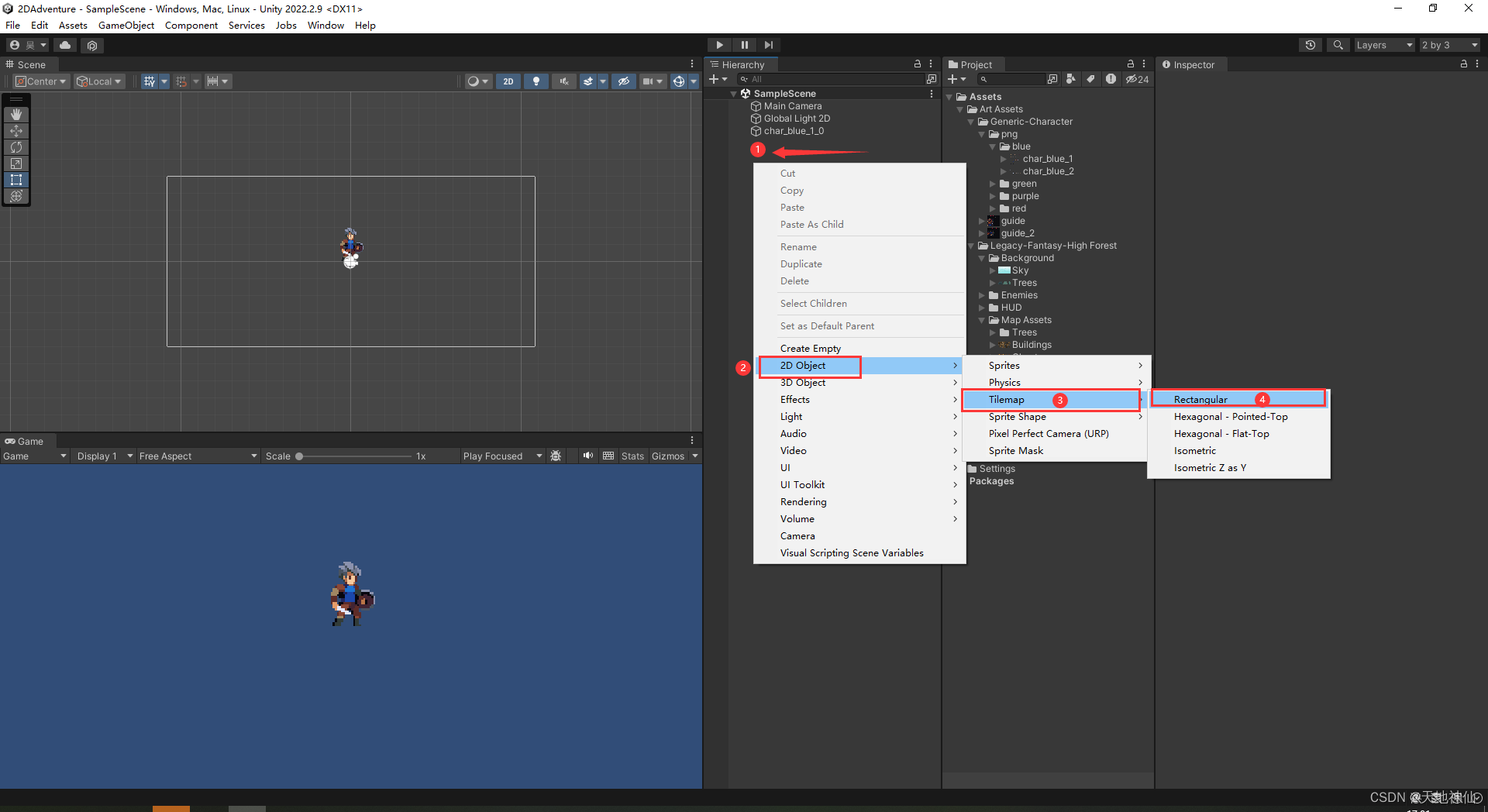Select char_blue_1 asset
The height and width of the screenshot is (812, 1488).
point(1047,159)
